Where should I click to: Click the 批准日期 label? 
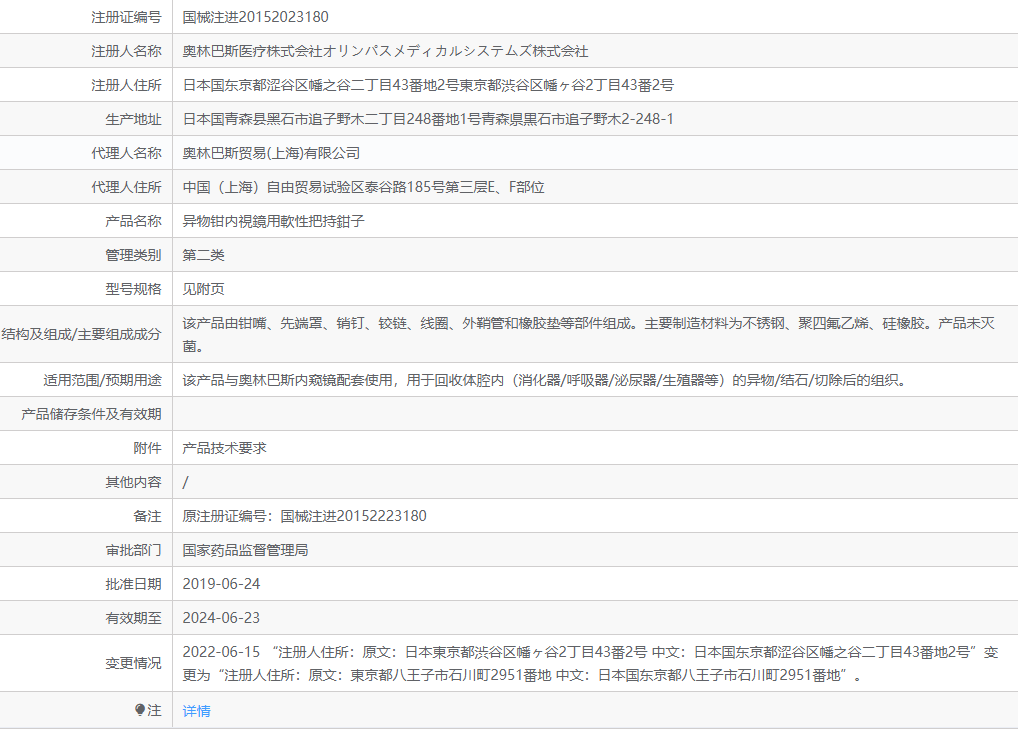click(x=133, y=584)
